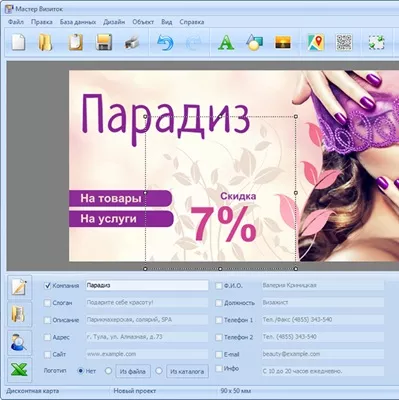The image size is (399, 400).
Task: Click the Компания field containing Парадиз
Action: pos(147,285)
